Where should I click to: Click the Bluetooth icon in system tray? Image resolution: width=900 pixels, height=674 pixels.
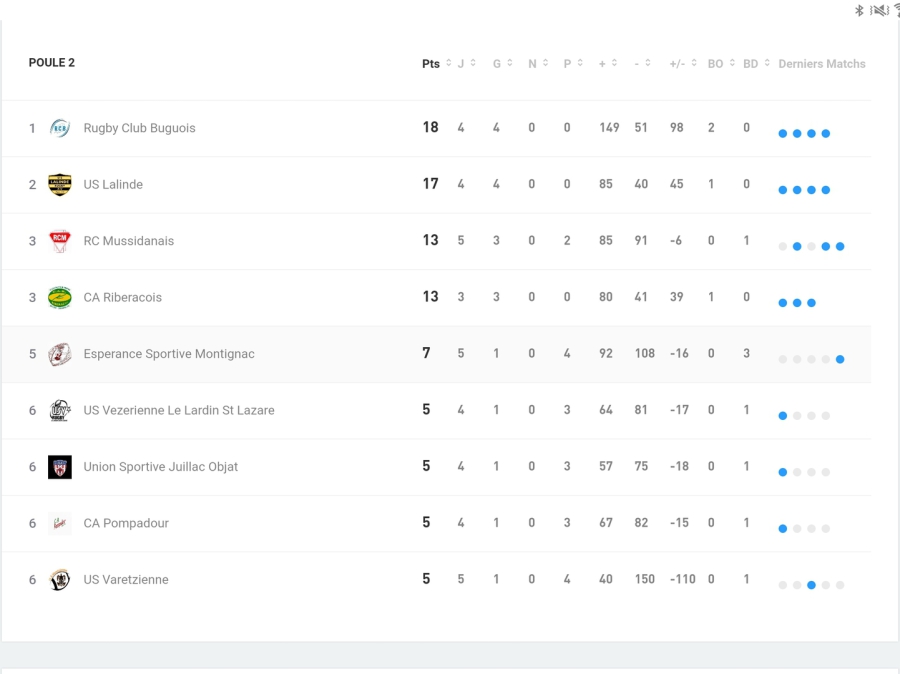(859, 10)
